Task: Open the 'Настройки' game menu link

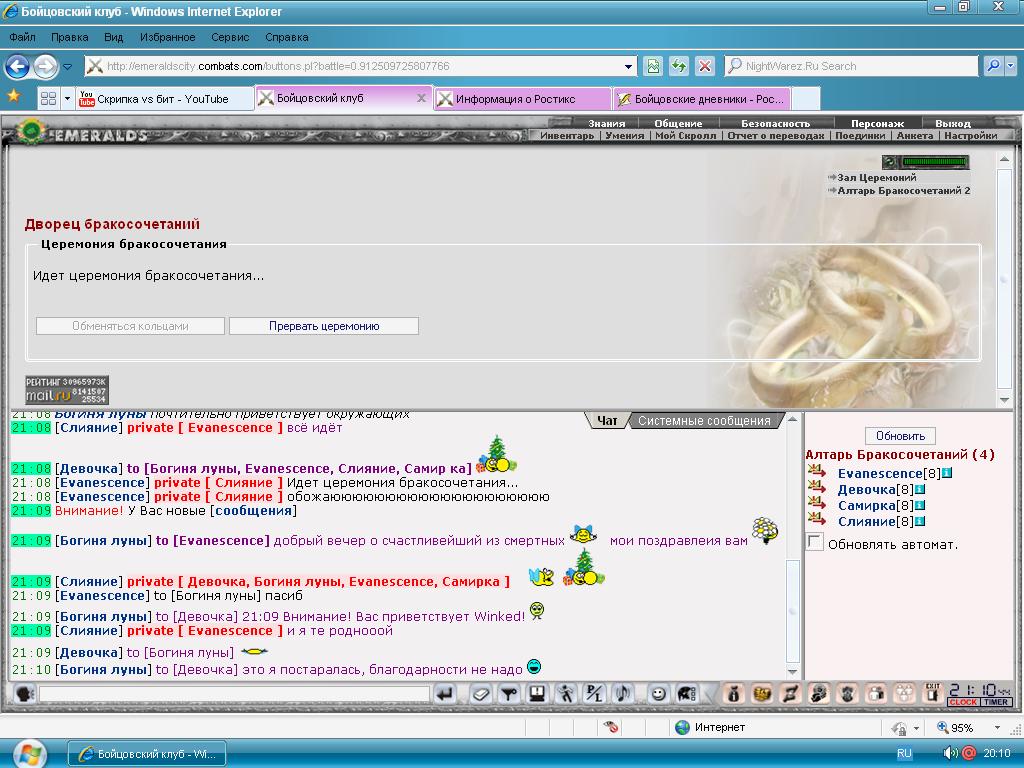Action: tap(970, 136)
